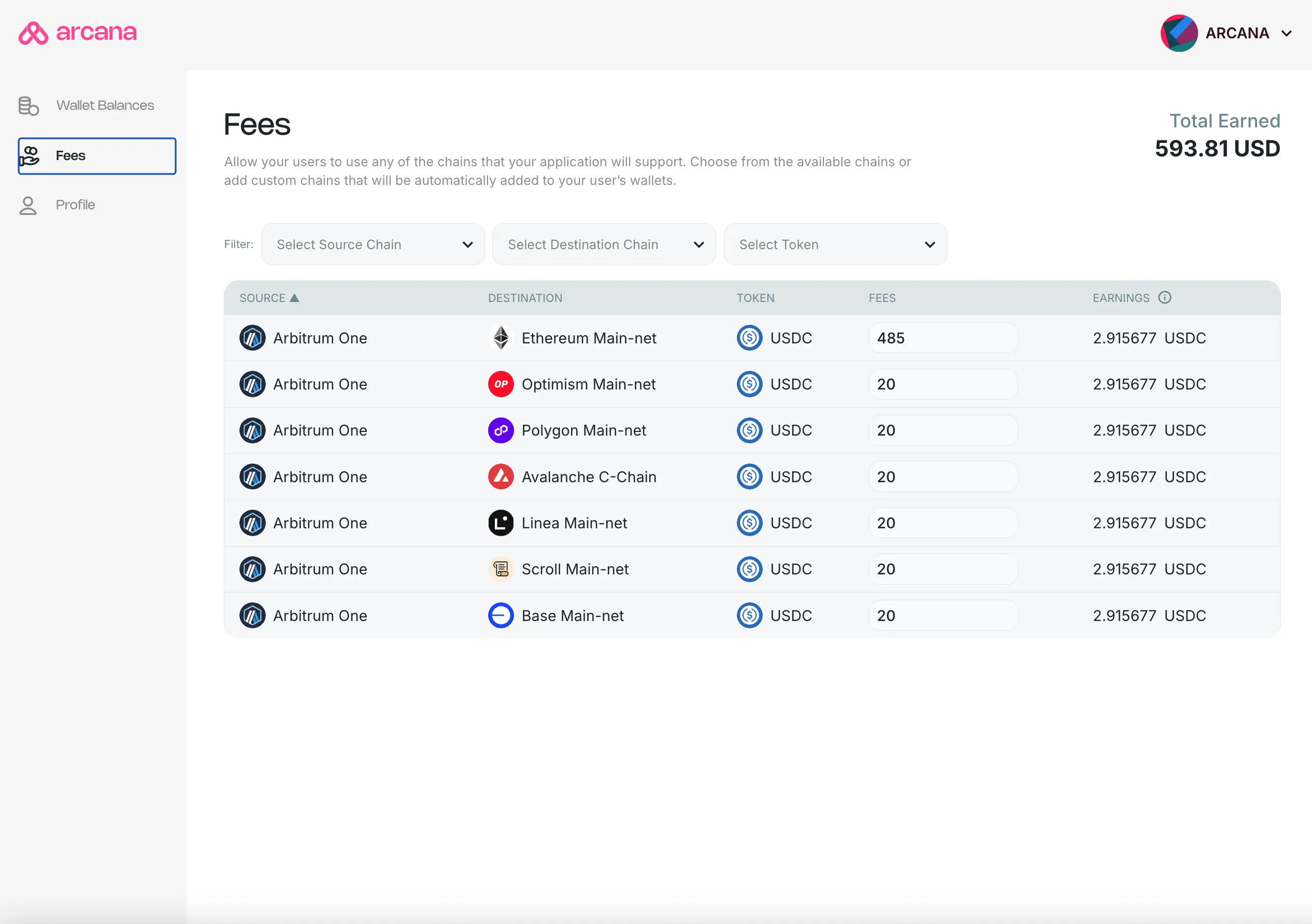The width and height of the screenshot is (1312, 924).
Task: Click the 'Fees' page heading
Action: 257,125
